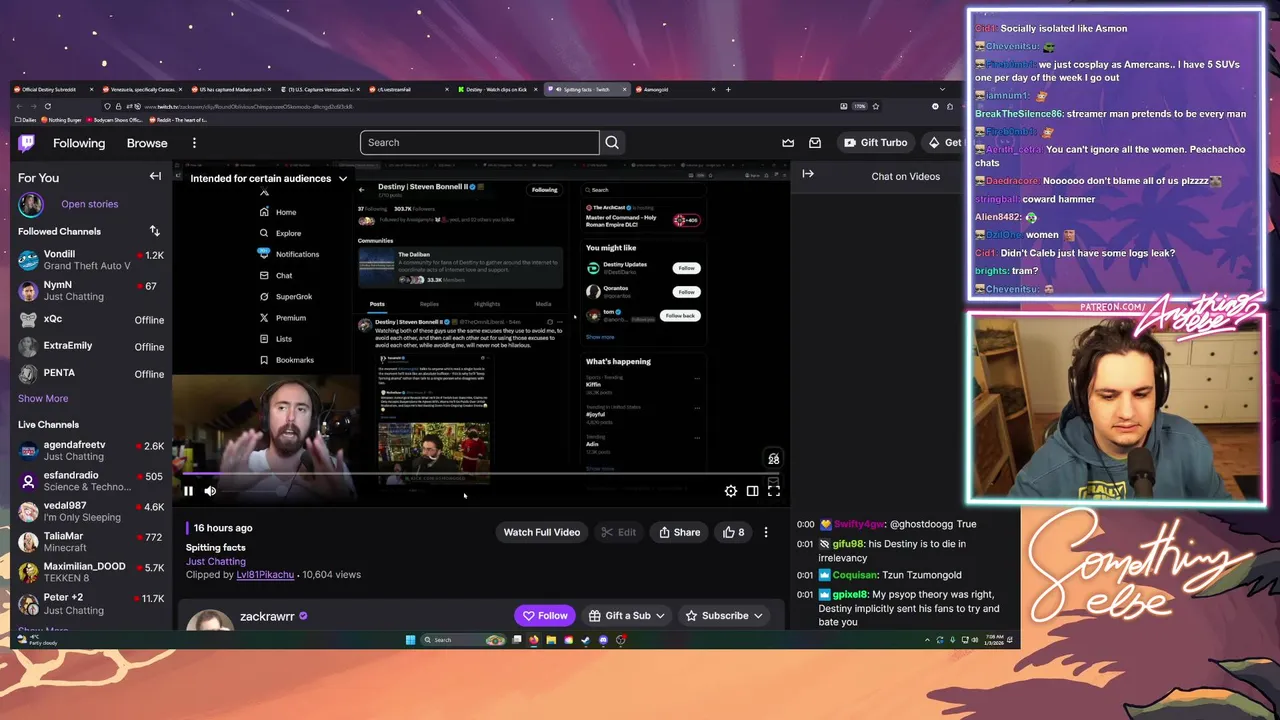
Task: Open File Explorer in the taskbar
Action: click(x=551, y=640)
